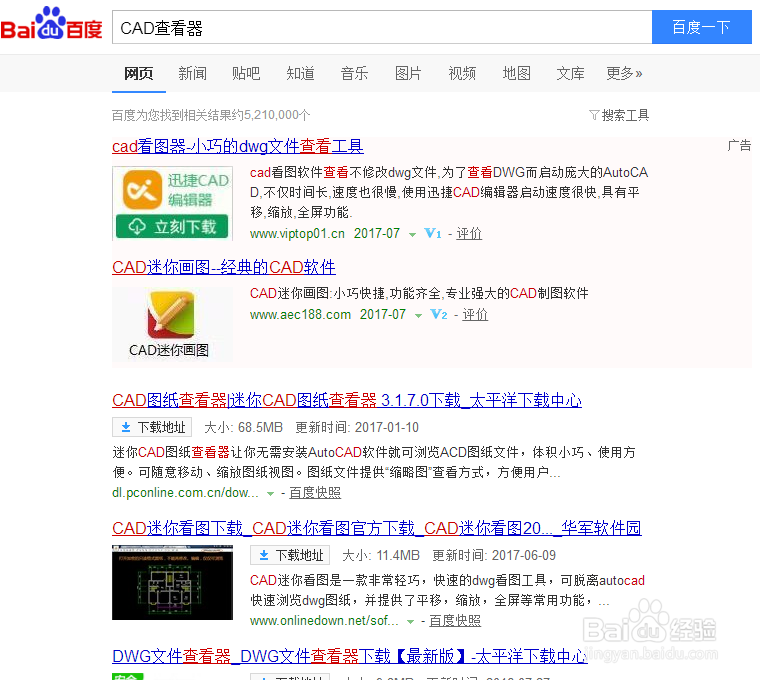
Task: Go to the 视频 tab
Action: click(x=462, y=73)
